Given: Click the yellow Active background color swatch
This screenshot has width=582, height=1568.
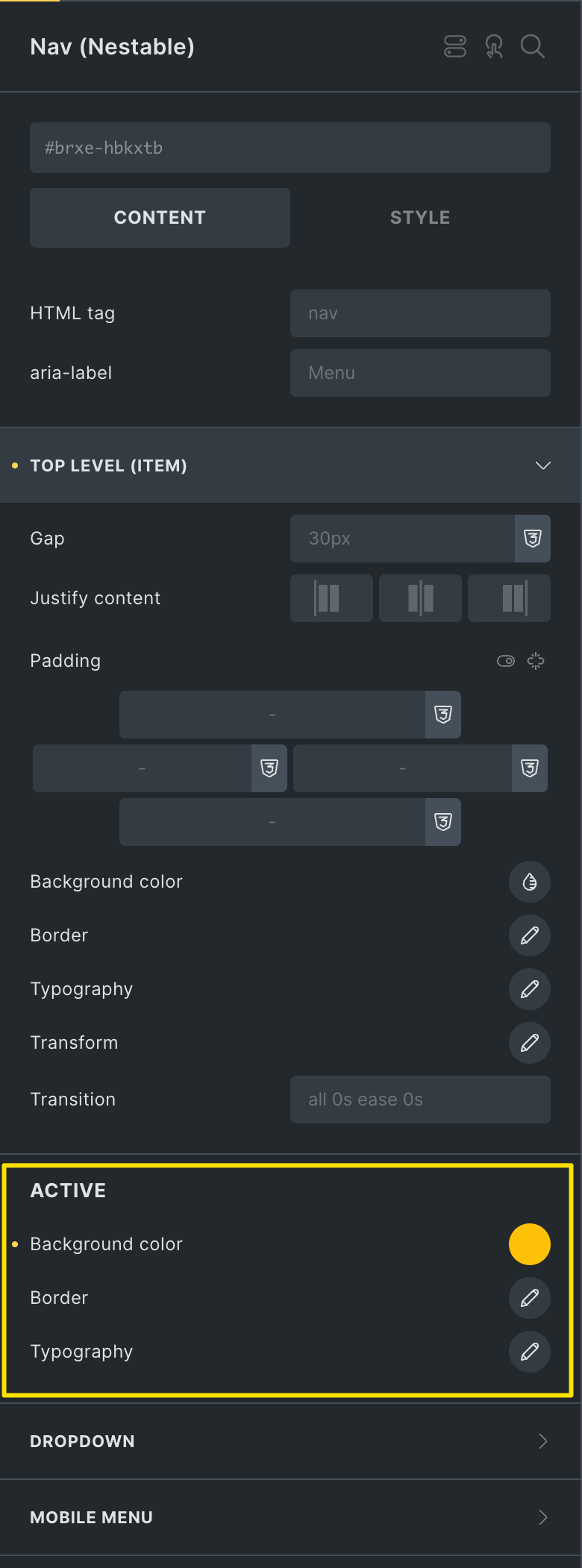Looking at the screenshot, I should (x=530, y=1244).
